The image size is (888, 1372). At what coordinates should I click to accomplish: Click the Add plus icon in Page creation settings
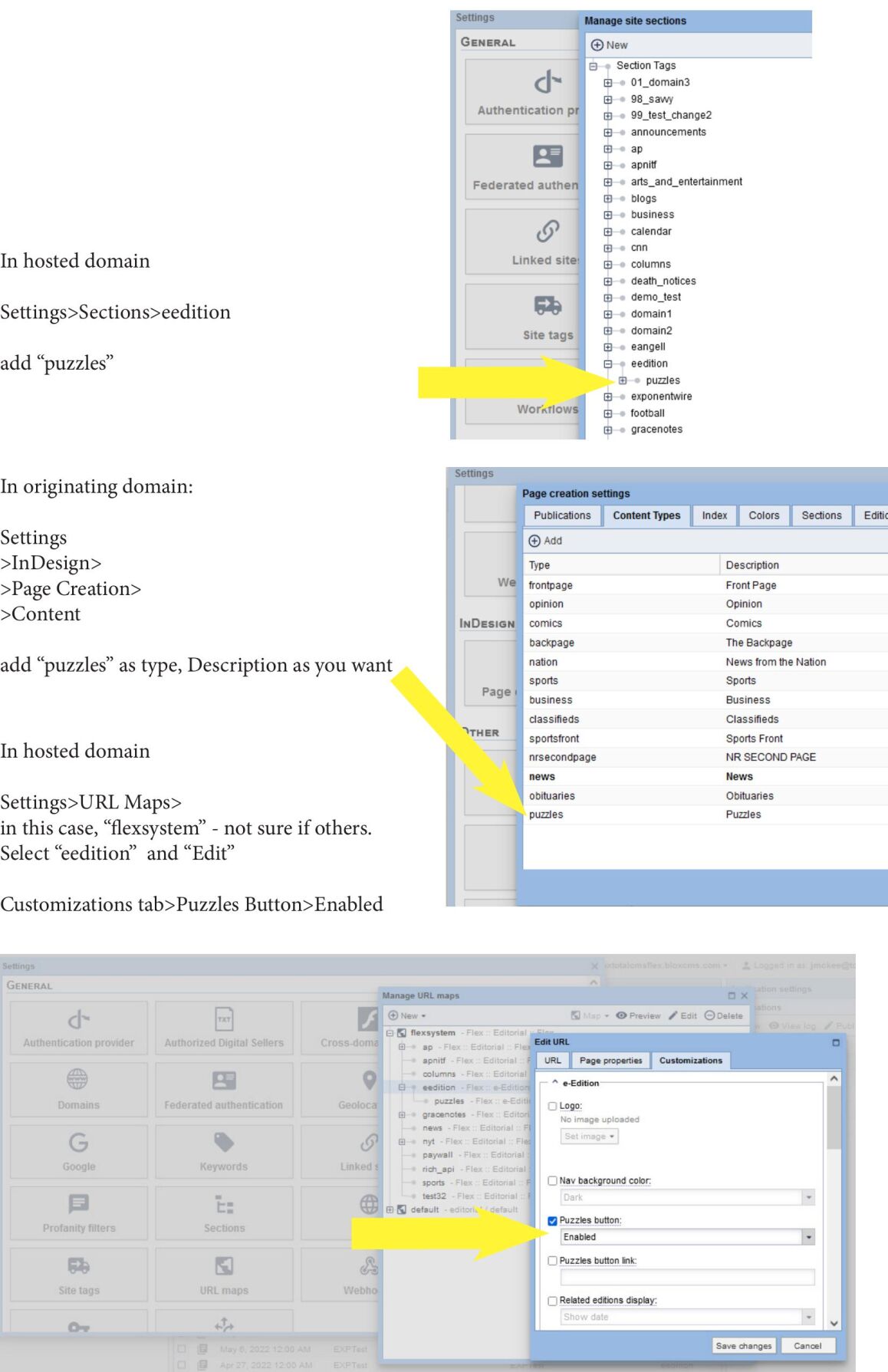point(534,541)
